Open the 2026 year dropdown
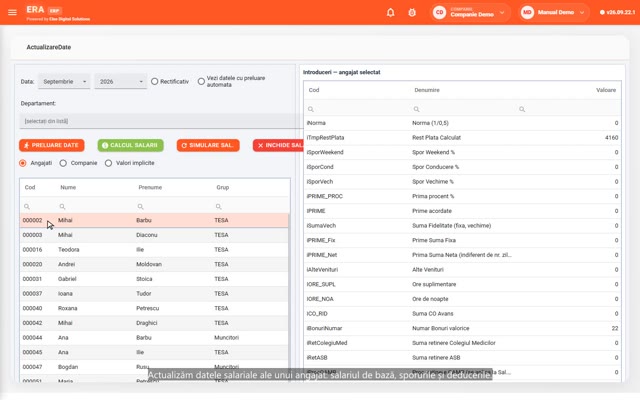 pos(120,81)
